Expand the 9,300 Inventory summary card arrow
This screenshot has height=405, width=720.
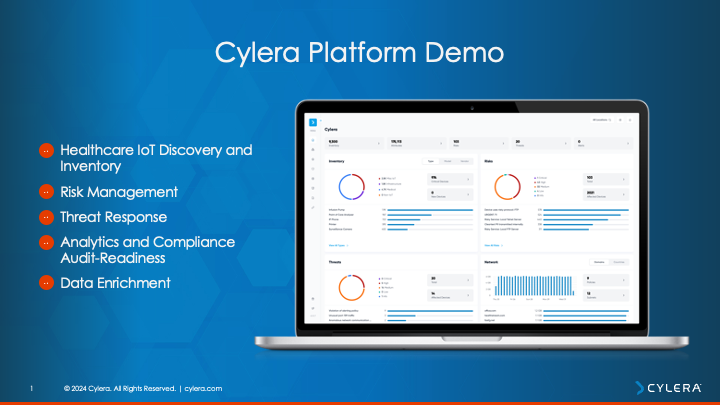pyautogui.click(x=379, y=144)
